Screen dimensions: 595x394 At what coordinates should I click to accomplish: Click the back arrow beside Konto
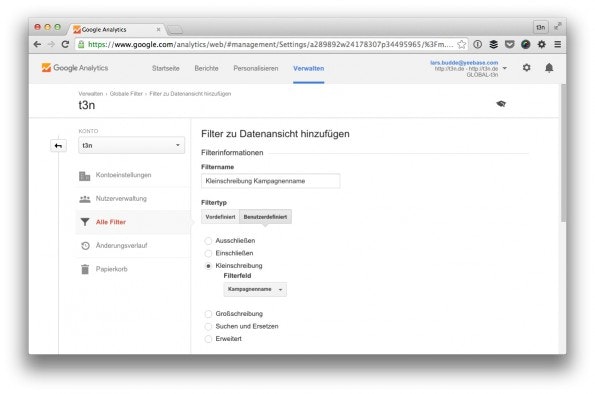coord(58,146)
